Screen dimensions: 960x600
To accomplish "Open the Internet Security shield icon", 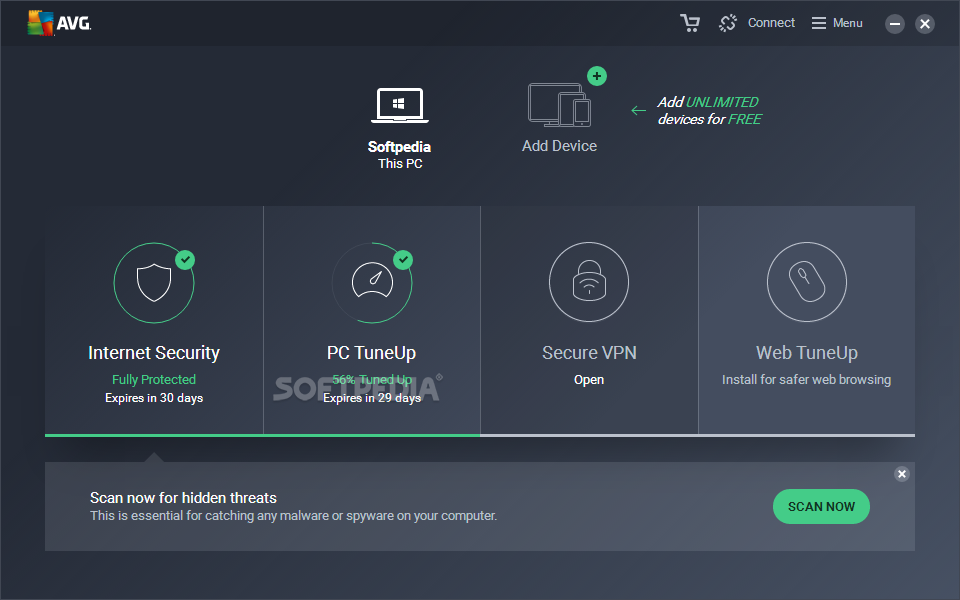I will click(x=154, y=283).
